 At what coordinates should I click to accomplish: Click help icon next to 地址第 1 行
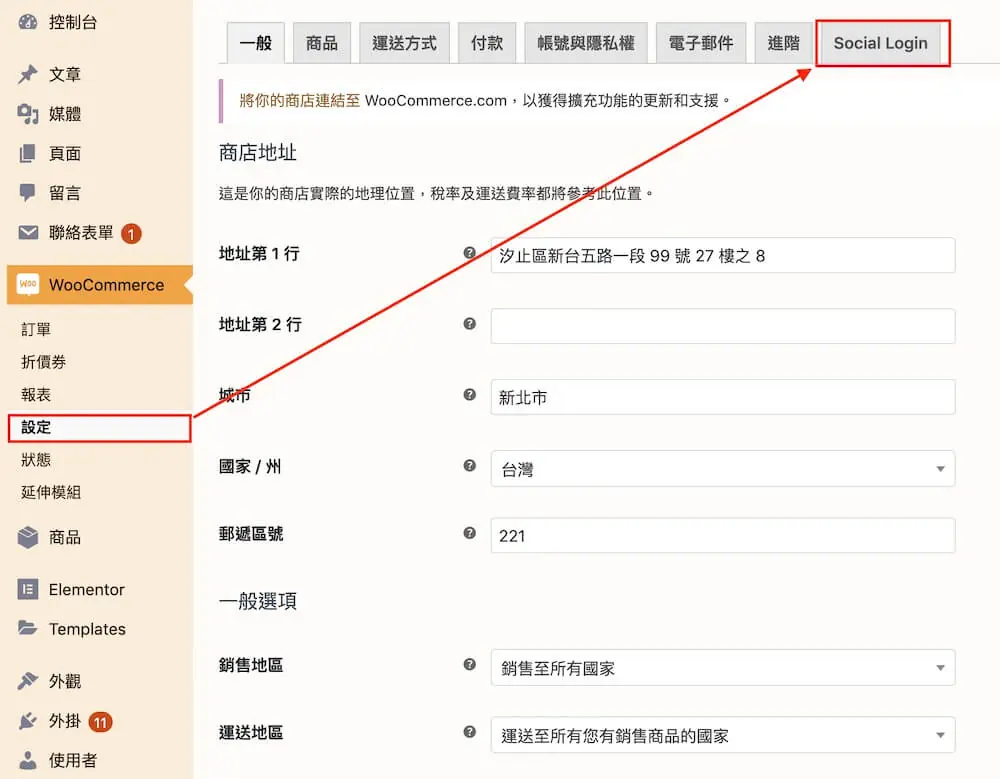pos(469,253)
